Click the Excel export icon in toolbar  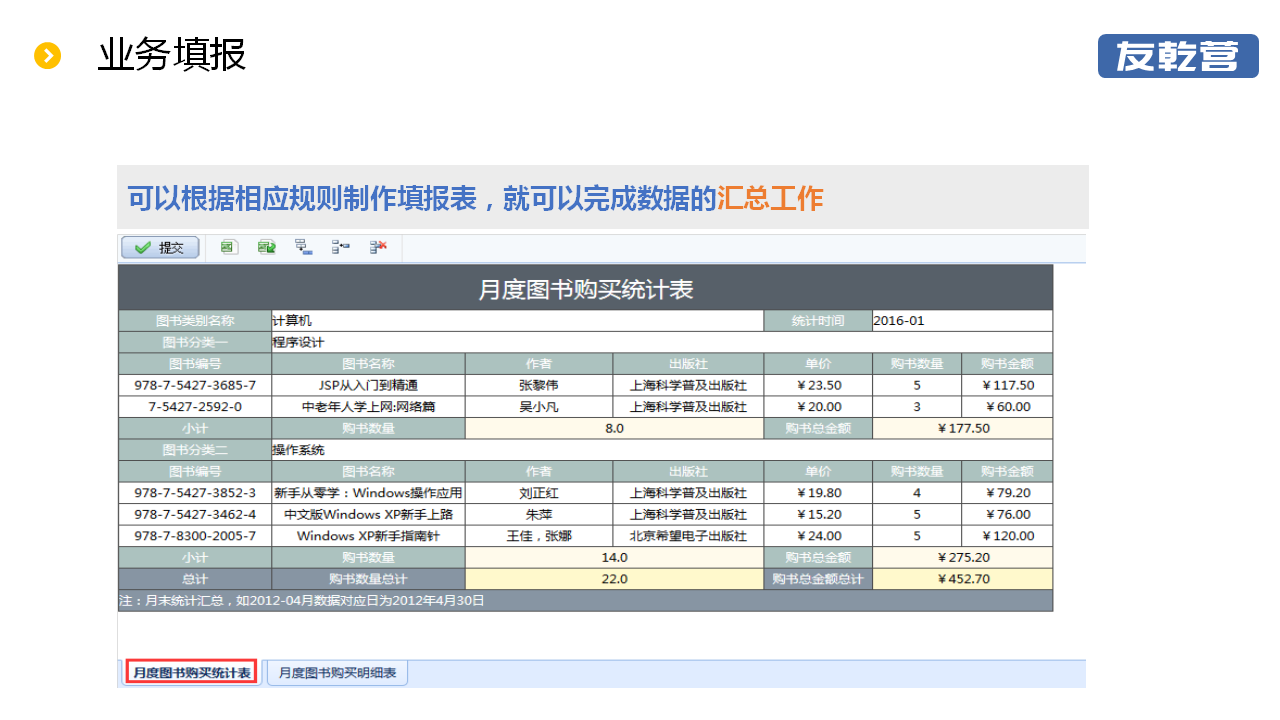pyautogui.click(x=229, y=247)
